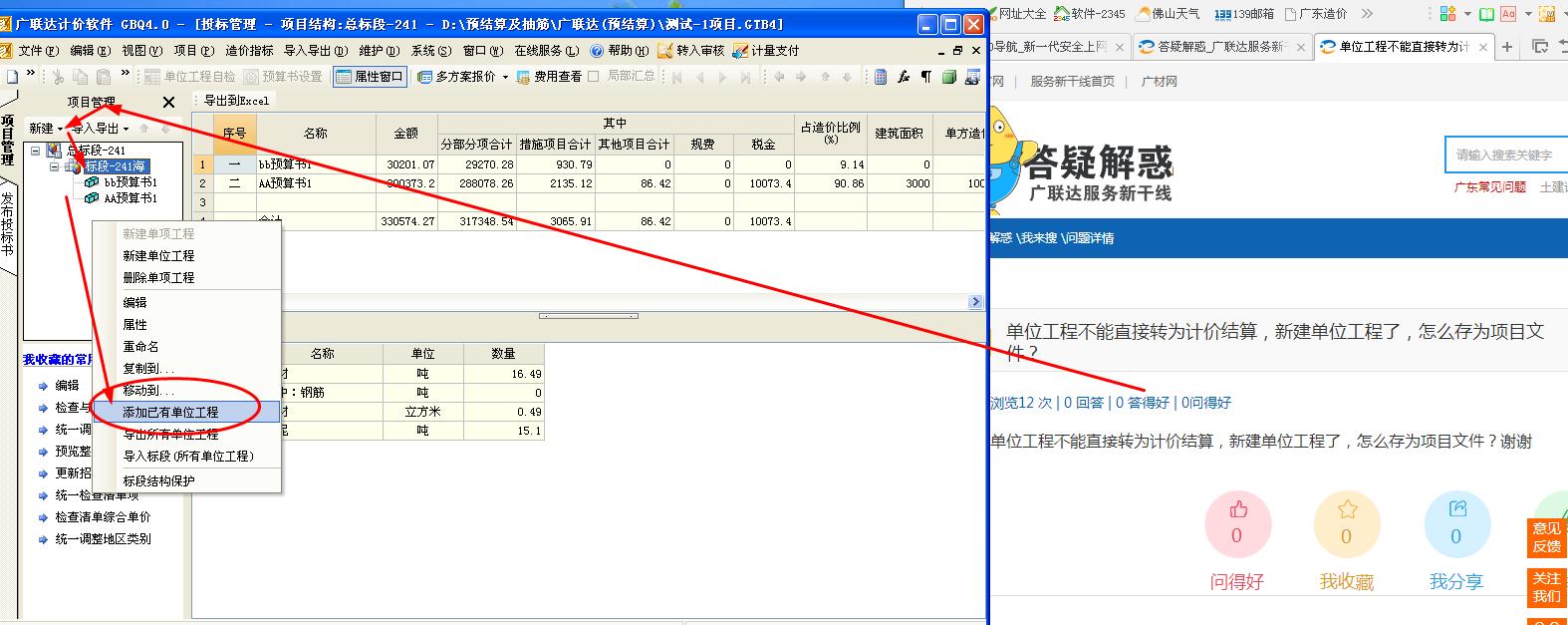Collapse the 标段-241海 tree node
Image resolution: width=1568 pixels, height=625 pixels.
pos(56,166)
